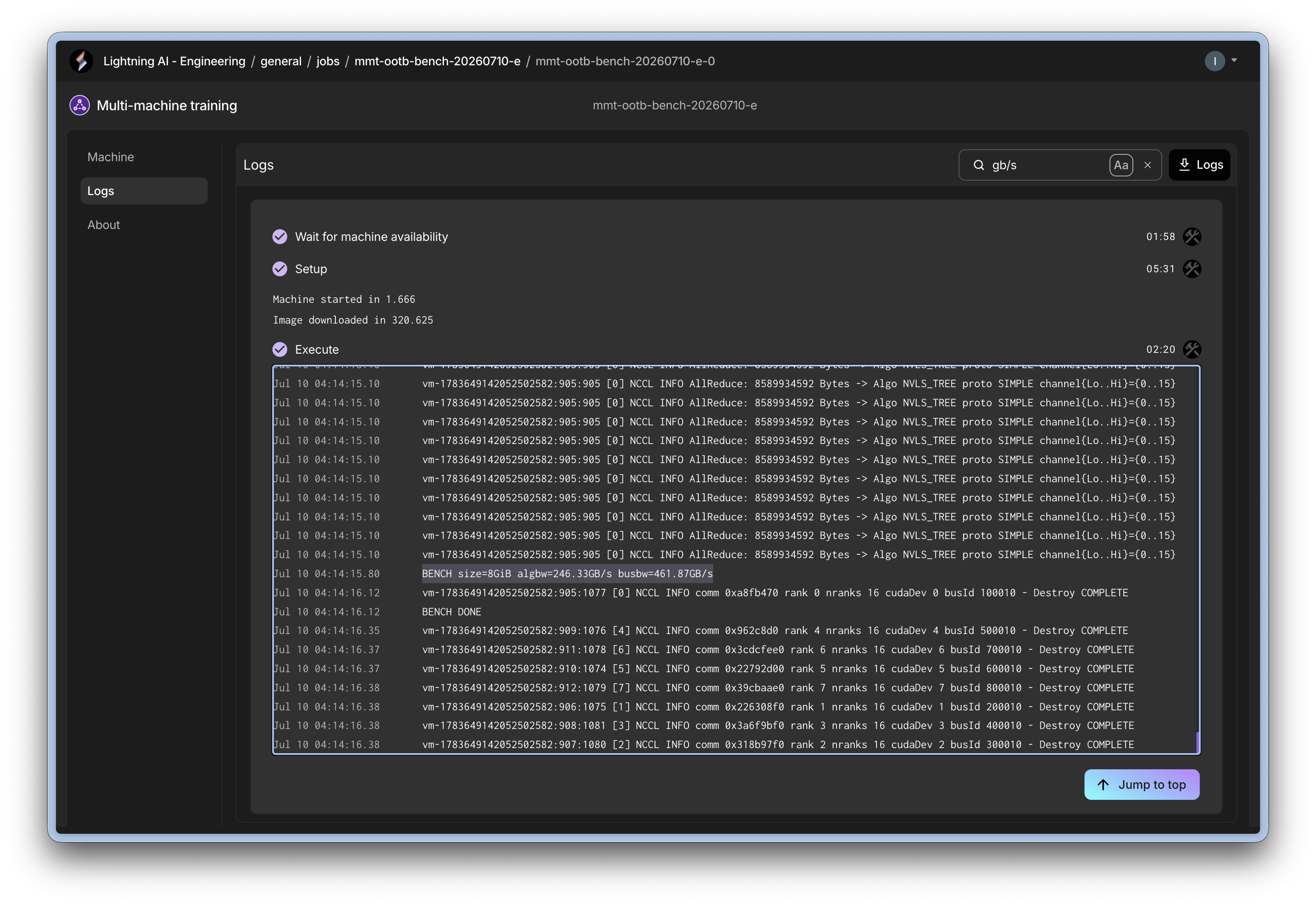Screen dimensions: 1316x905
Task: Click the 04:14:15.80 timestamp
Action: click(326, 574)
